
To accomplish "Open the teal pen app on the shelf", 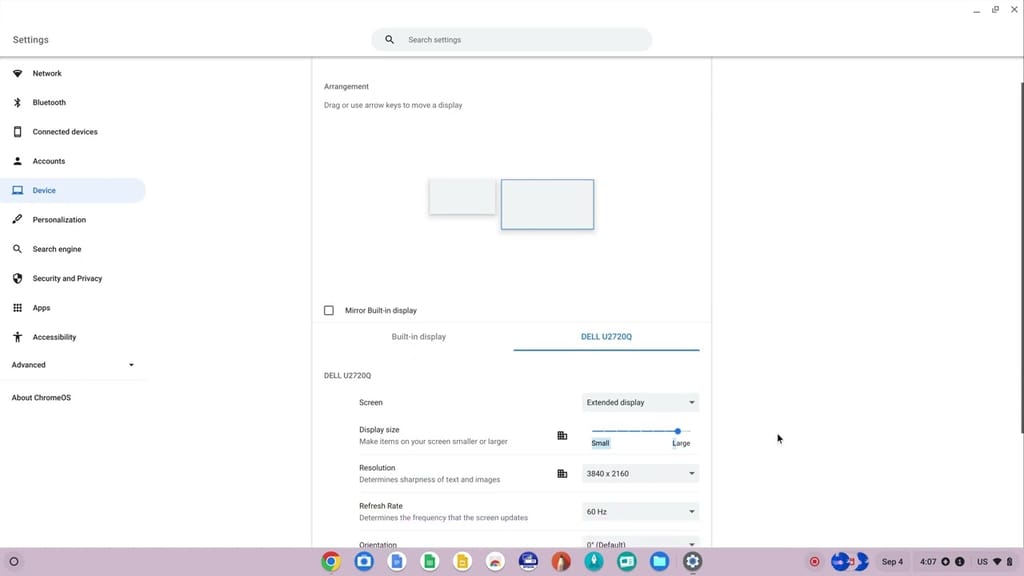I will 594,562.
